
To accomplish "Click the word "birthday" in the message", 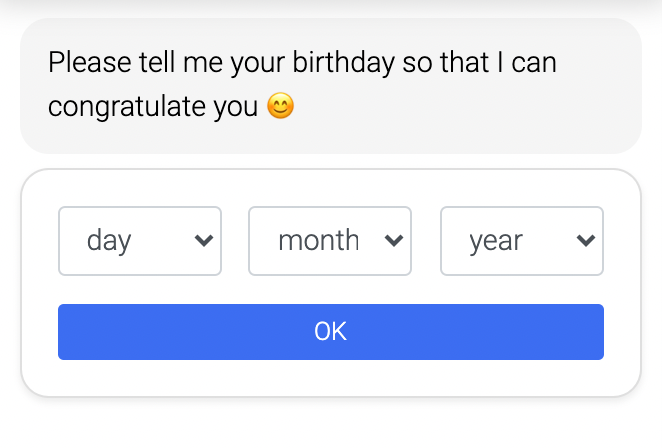I will (343, 63).
